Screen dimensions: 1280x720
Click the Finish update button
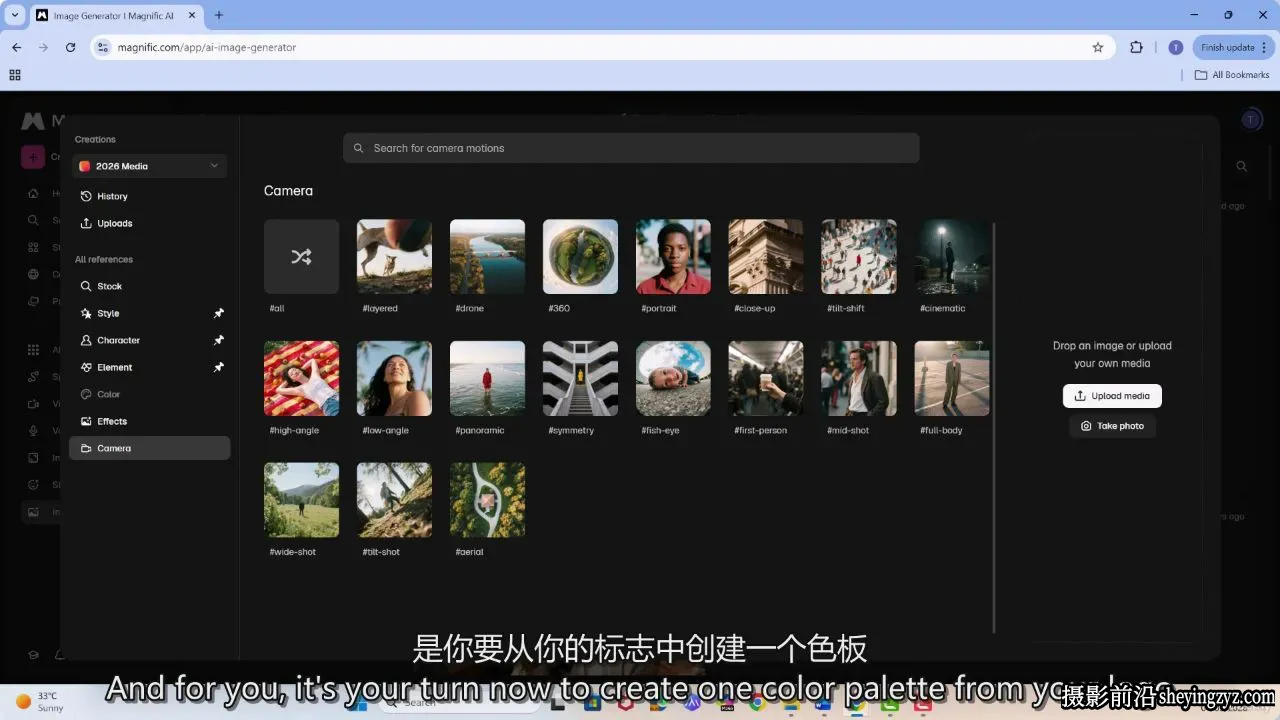1232,47
